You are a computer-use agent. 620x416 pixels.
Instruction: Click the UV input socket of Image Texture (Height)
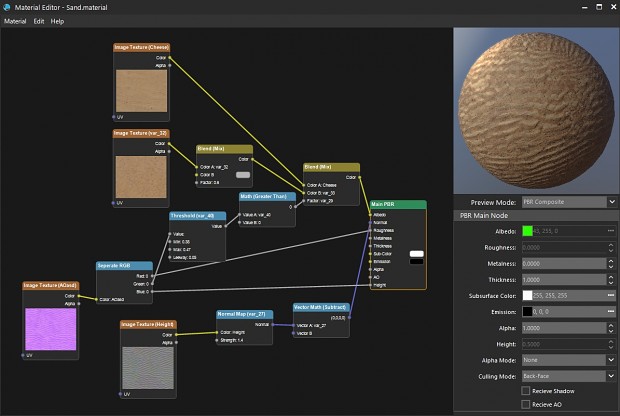pos(121,394)
